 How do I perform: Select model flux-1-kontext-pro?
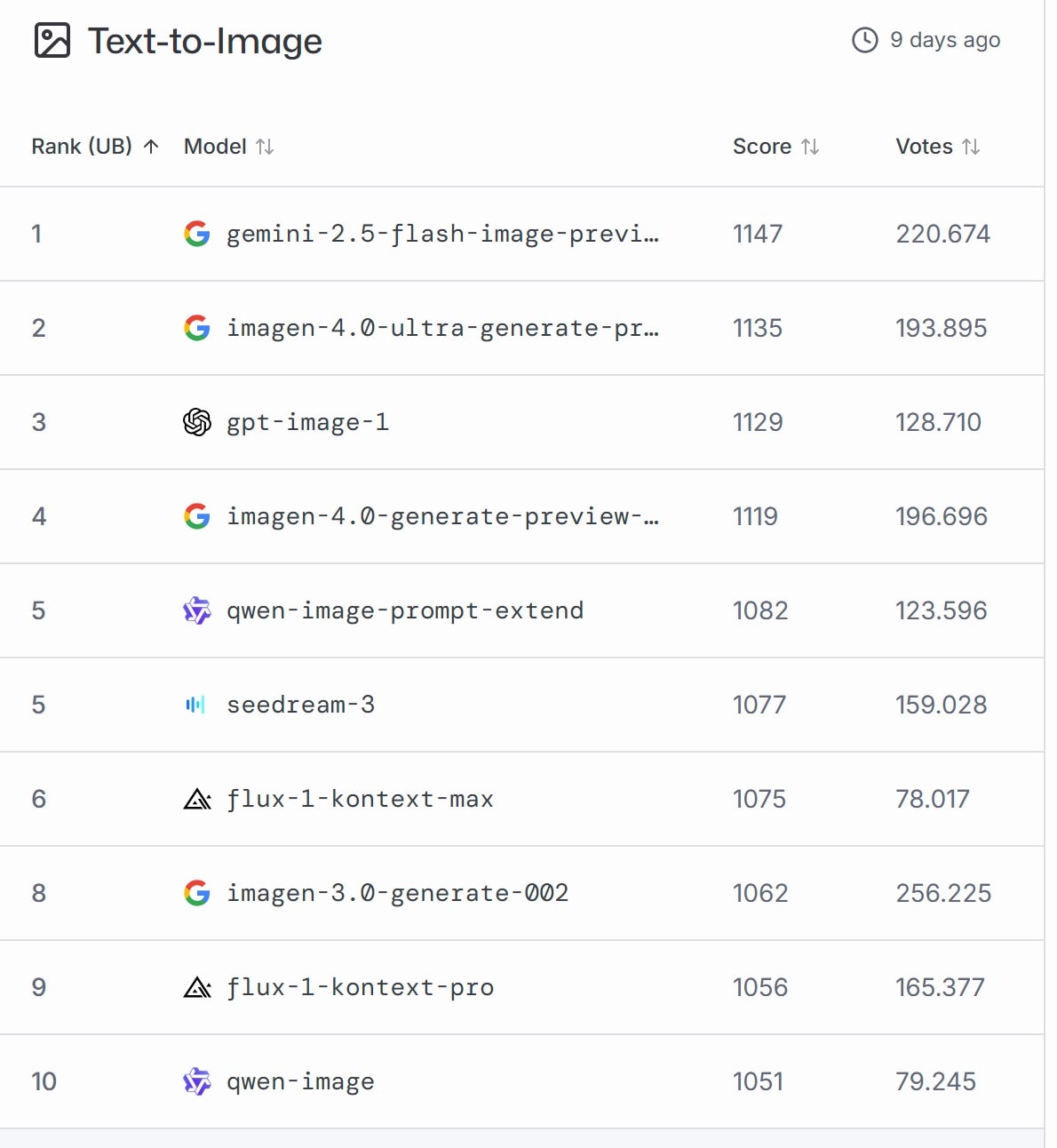point(360,987)
